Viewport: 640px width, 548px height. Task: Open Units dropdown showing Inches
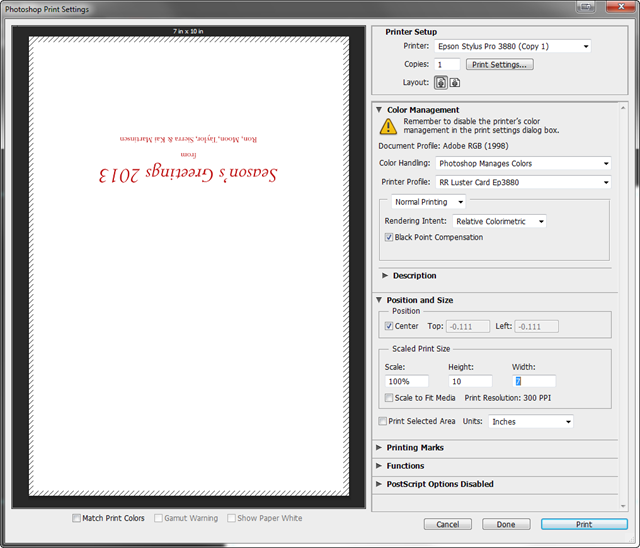[531, 422]
